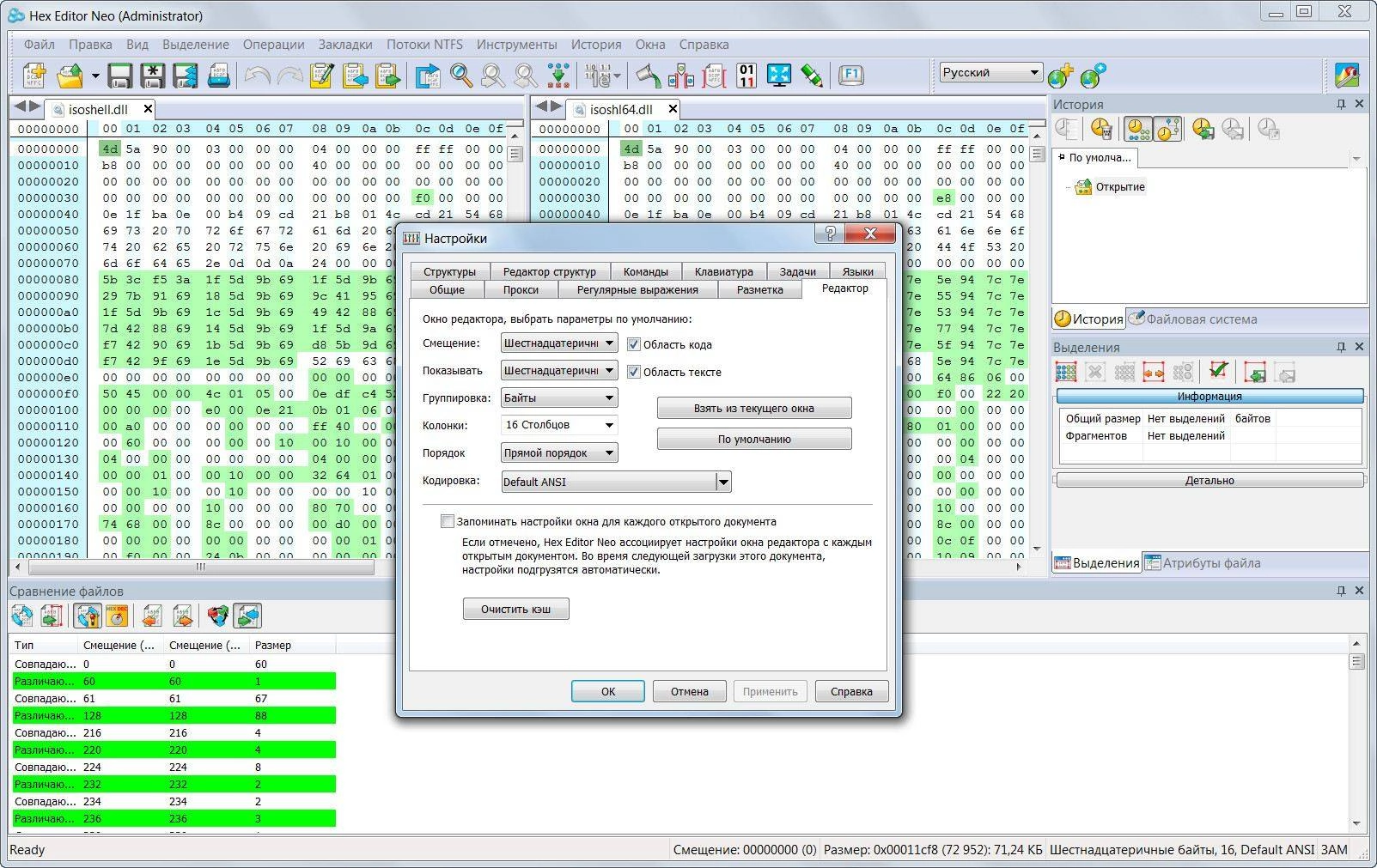Switch to the Структуры settings tab
The width and height of the screenshot is (1377, 868).
(x=449, y=271)
